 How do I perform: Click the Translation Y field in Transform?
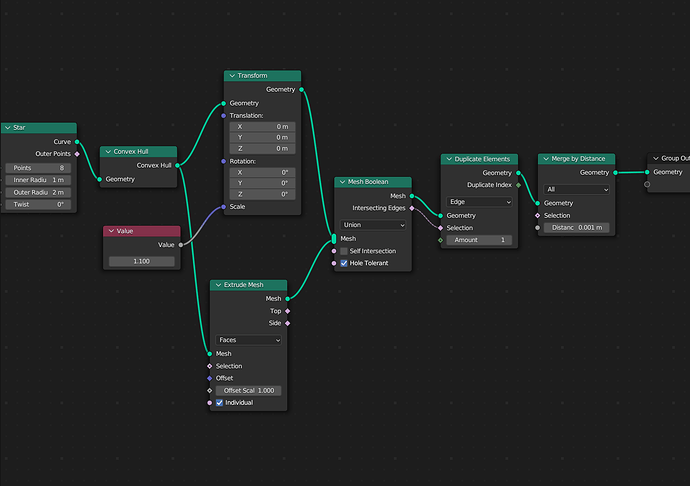(262, 137)
